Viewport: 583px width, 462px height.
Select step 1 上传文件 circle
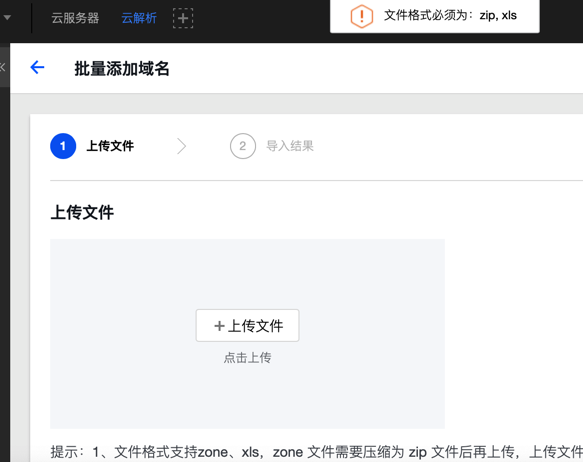pos(63,146)
